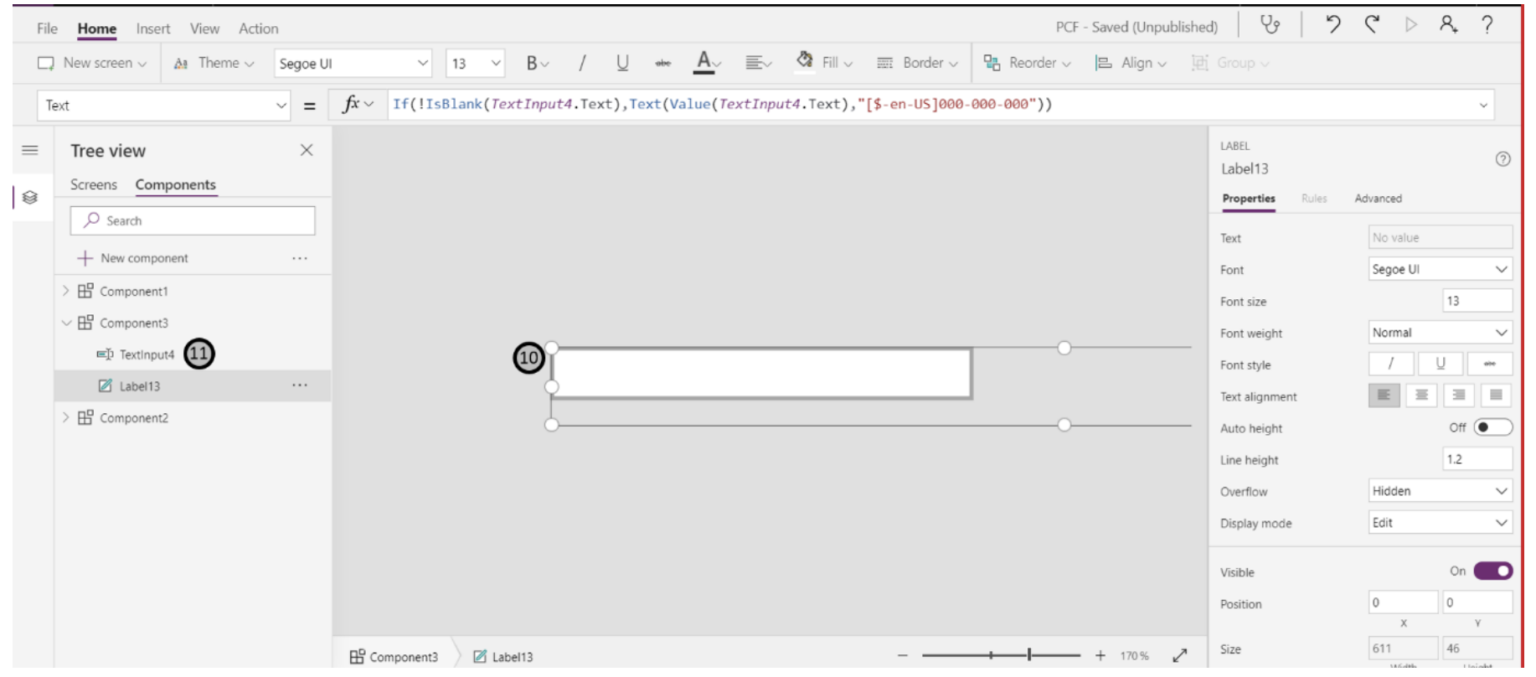Expand the canvas to full screen view

[1179, 655]
